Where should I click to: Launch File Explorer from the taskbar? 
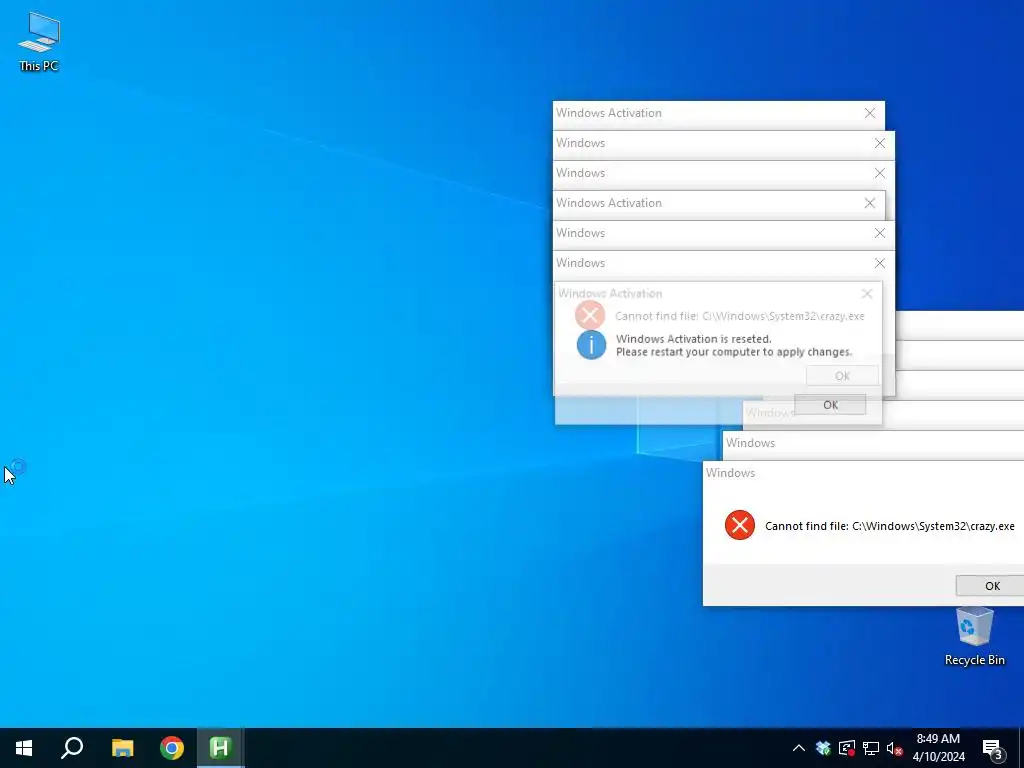pyautogui.click(x=122, y=748)
